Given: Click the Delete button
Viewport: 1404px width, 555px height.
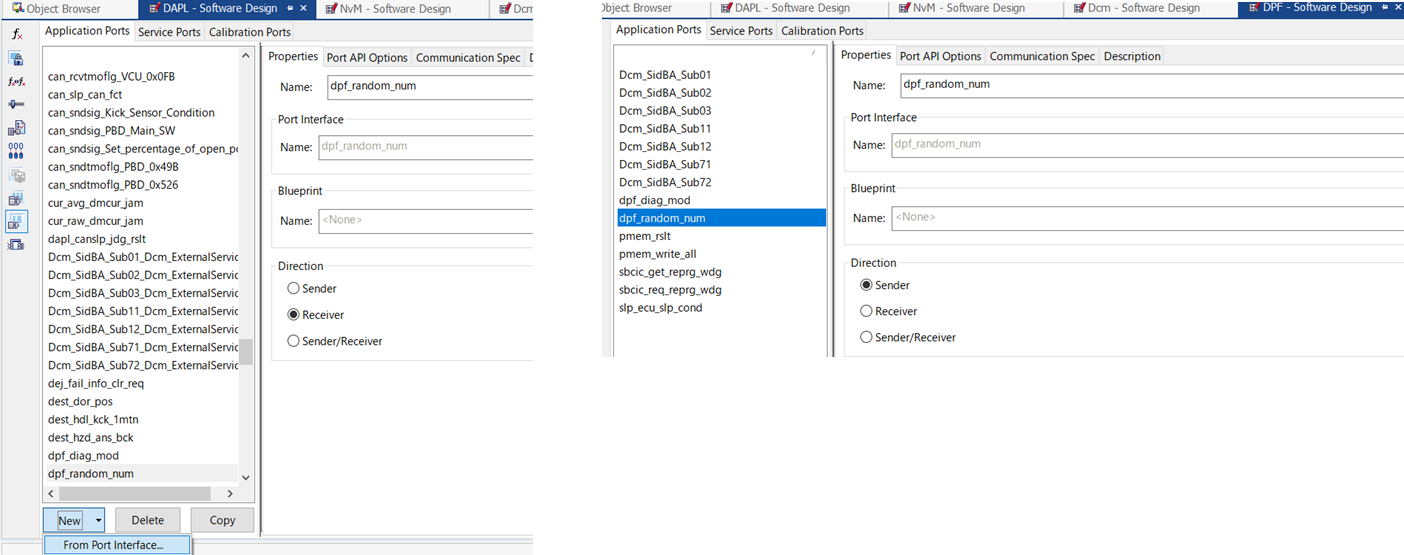Looking at the screenshot, I should [x=147, y=520].
